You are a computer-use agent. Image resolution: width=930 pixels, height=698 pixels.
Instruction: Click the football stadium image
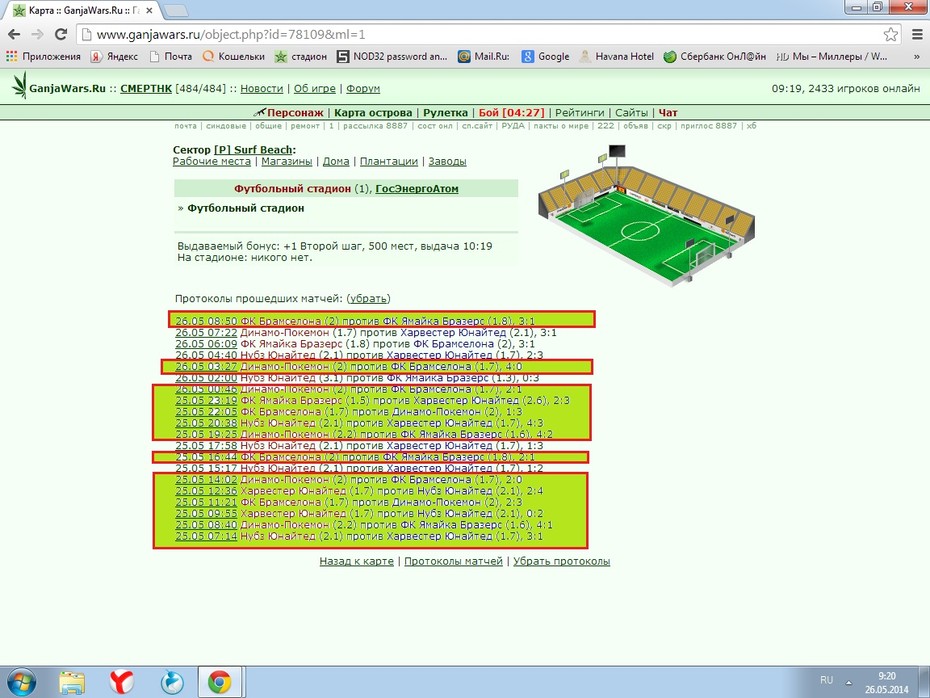coord(646,215)
